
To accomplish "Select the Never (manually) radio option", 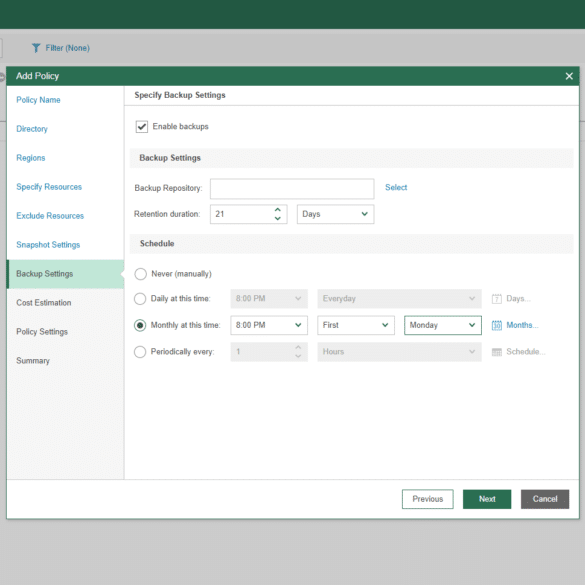I will [140, 274].
